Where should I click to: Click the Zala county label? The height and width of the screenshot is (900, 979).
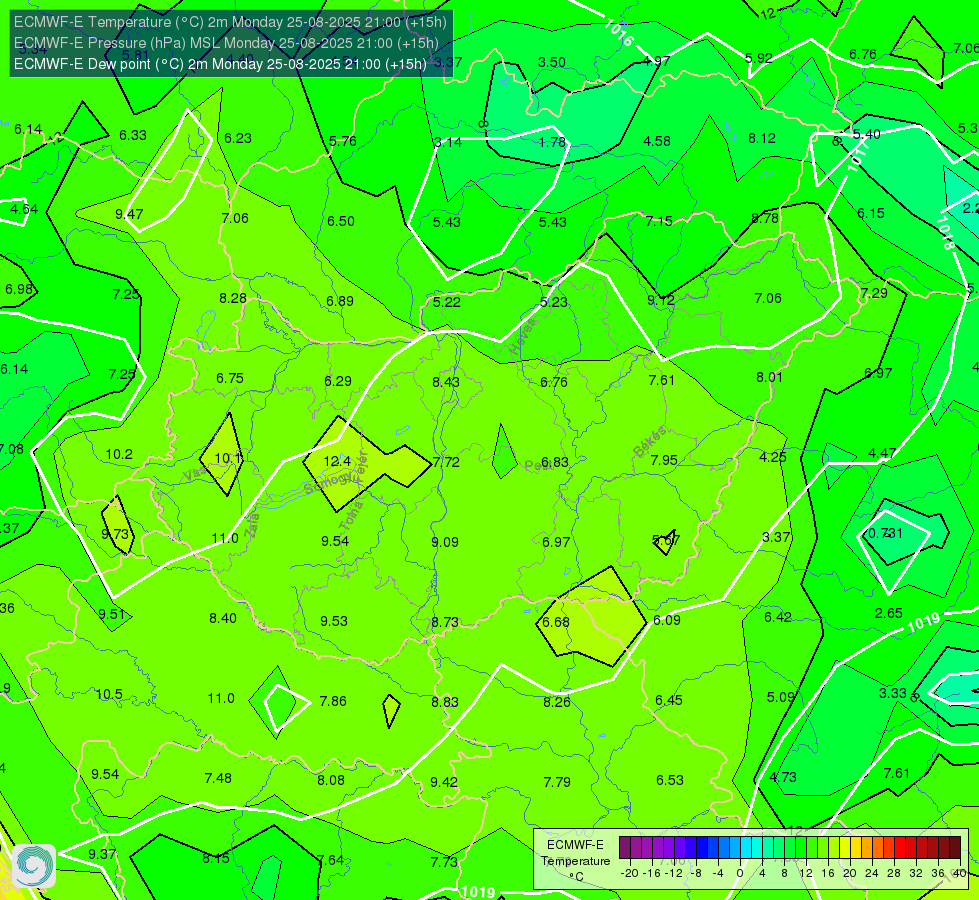252,525
